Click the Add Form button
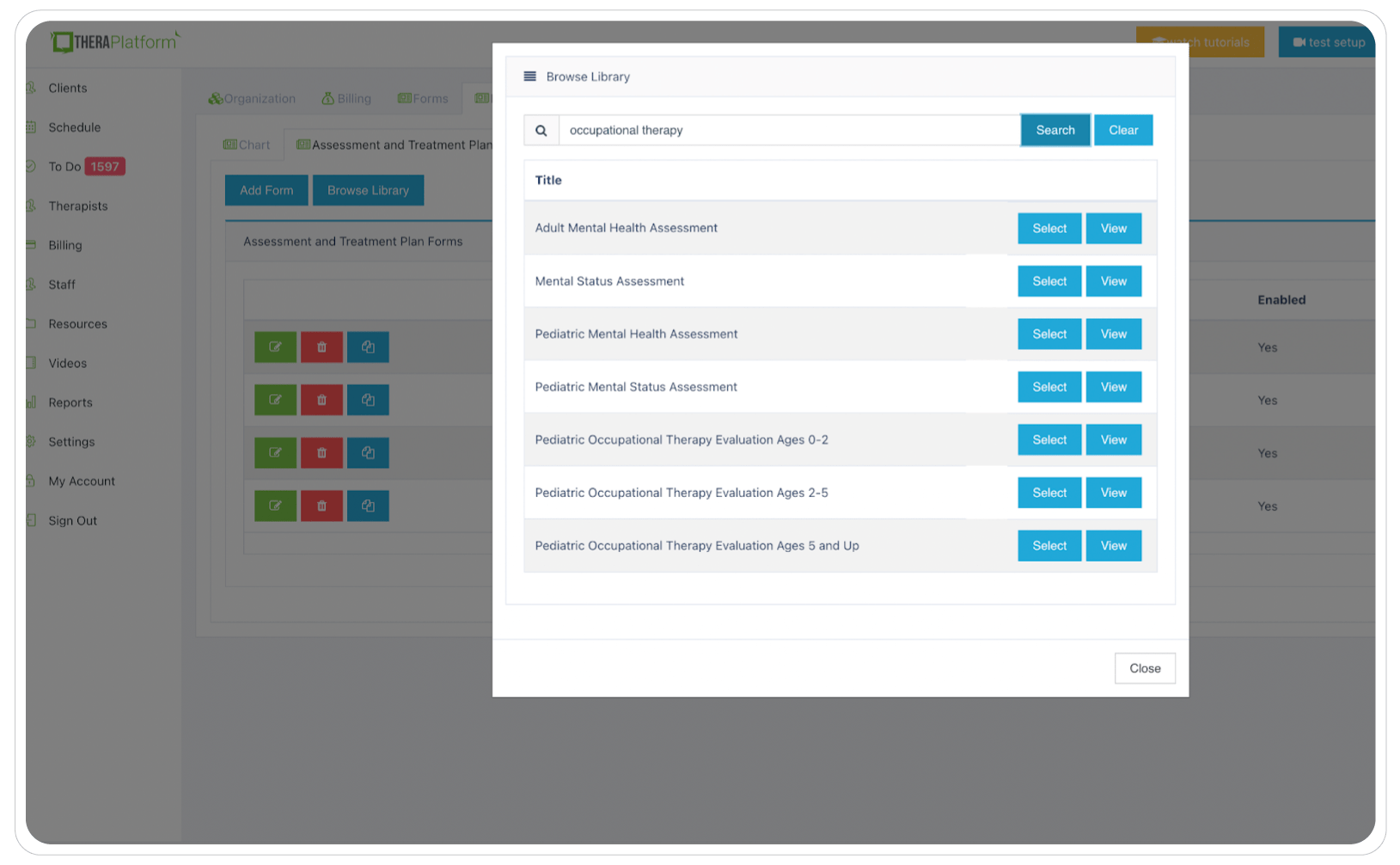Image resolution: width=1400 pixels, height=865 pixels. 266,191
